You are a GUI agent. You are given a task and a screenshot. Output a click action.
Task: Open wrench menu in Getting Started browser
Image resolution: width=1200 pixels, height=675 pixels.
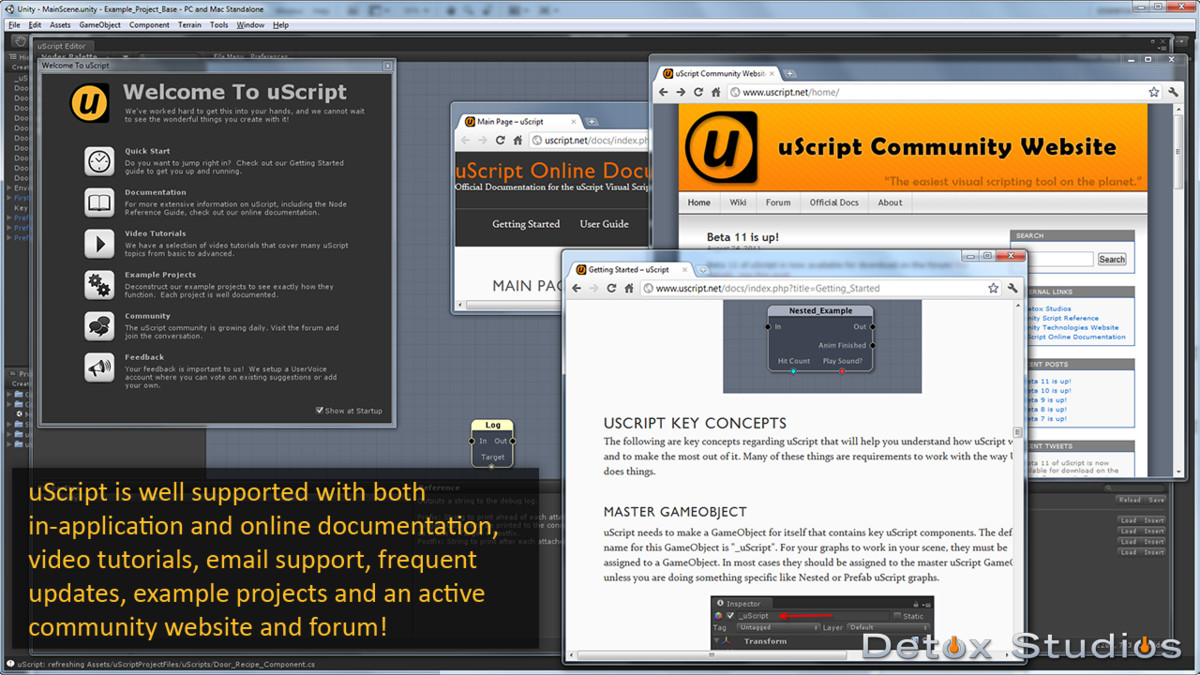(x=1013, y=288)
